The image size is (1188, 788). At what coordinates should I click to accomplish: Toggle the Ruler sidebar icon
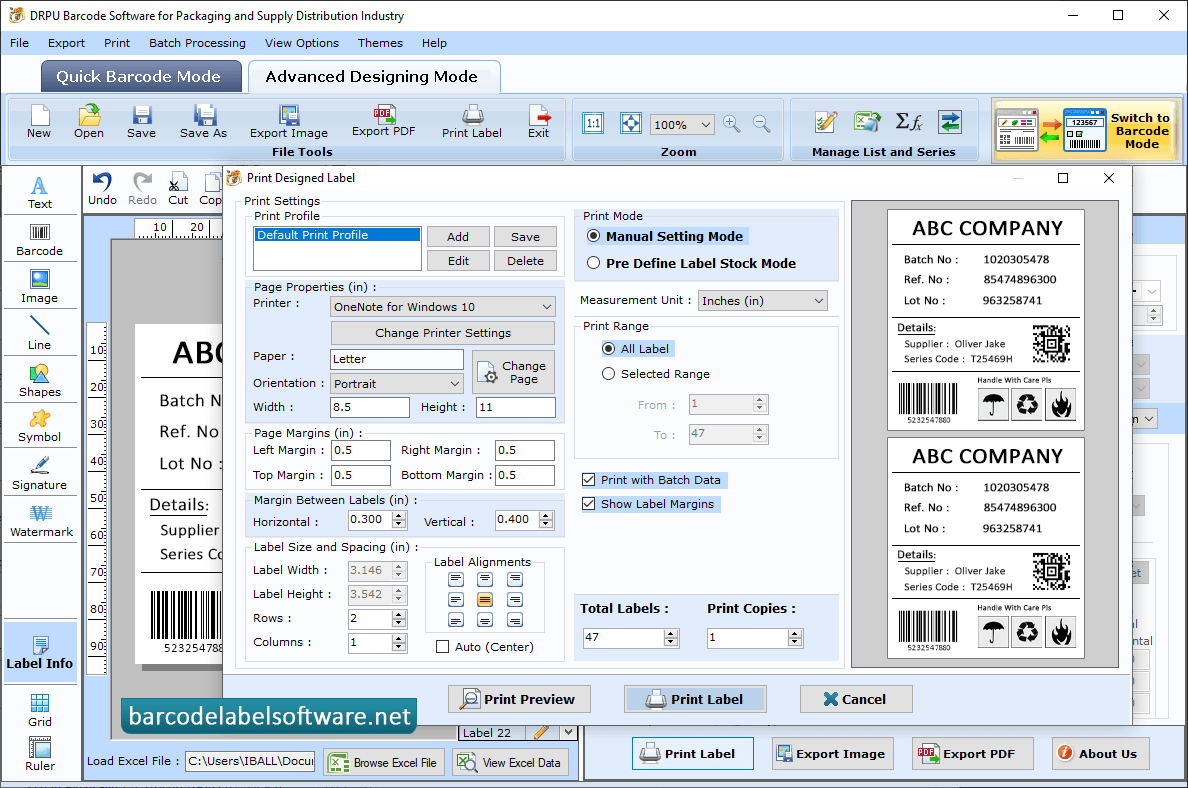click(x=39, y=755)
